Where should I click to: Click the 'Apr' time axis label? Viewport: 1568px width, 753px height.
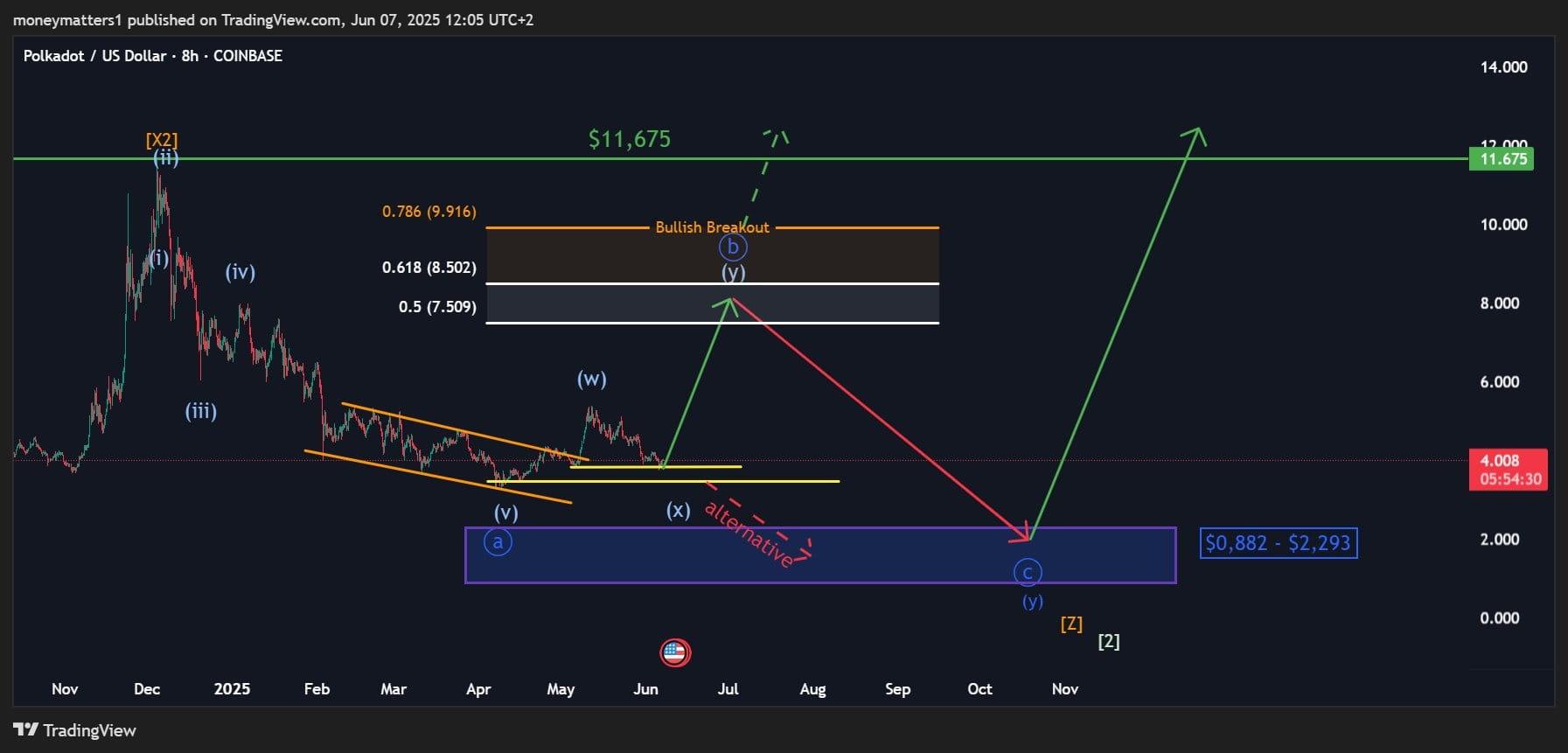tap(478, 689)
